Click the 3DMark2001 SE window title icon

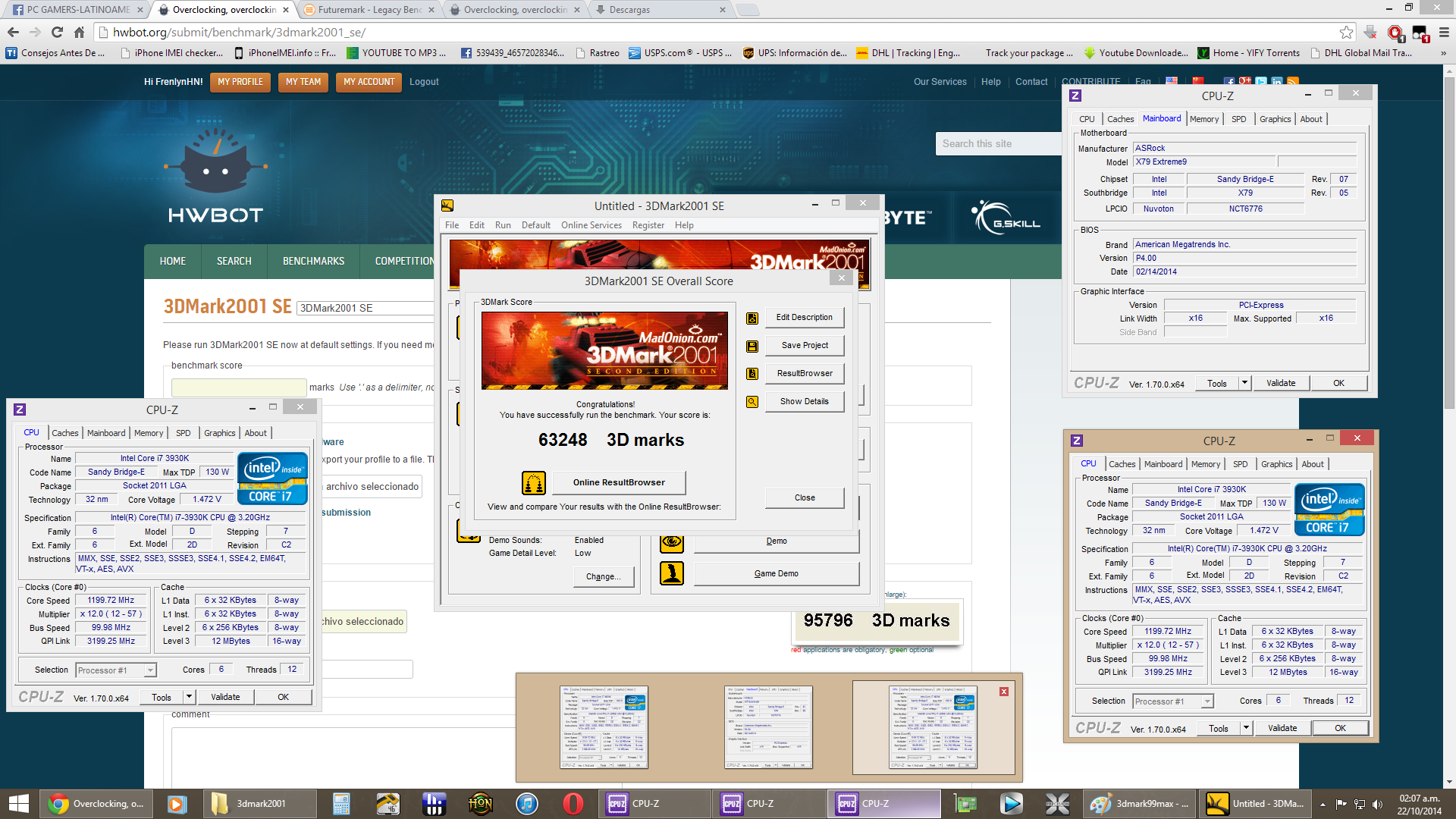[x=447, y=206]
